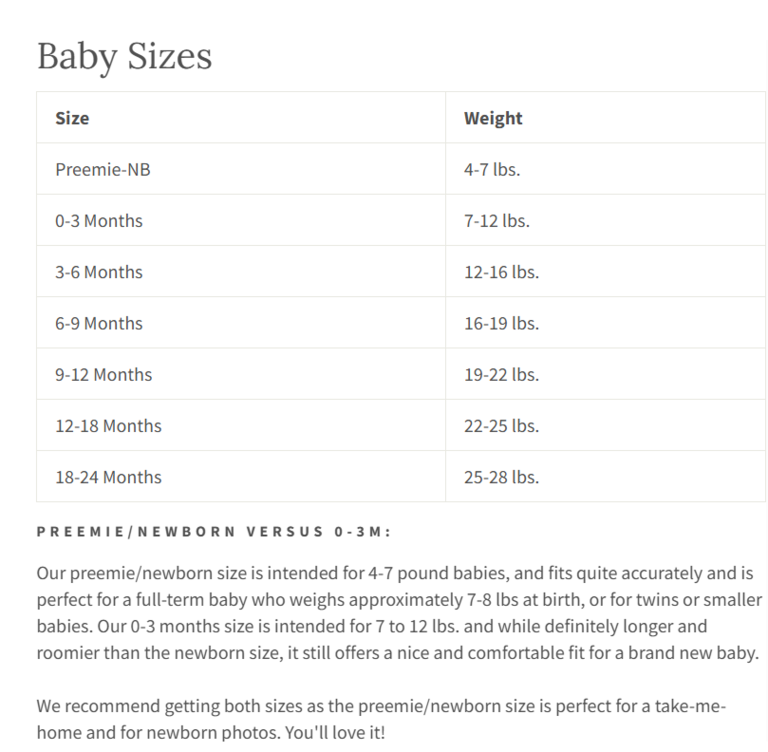Select the 3-6 Months row label

tap(99, 272)
